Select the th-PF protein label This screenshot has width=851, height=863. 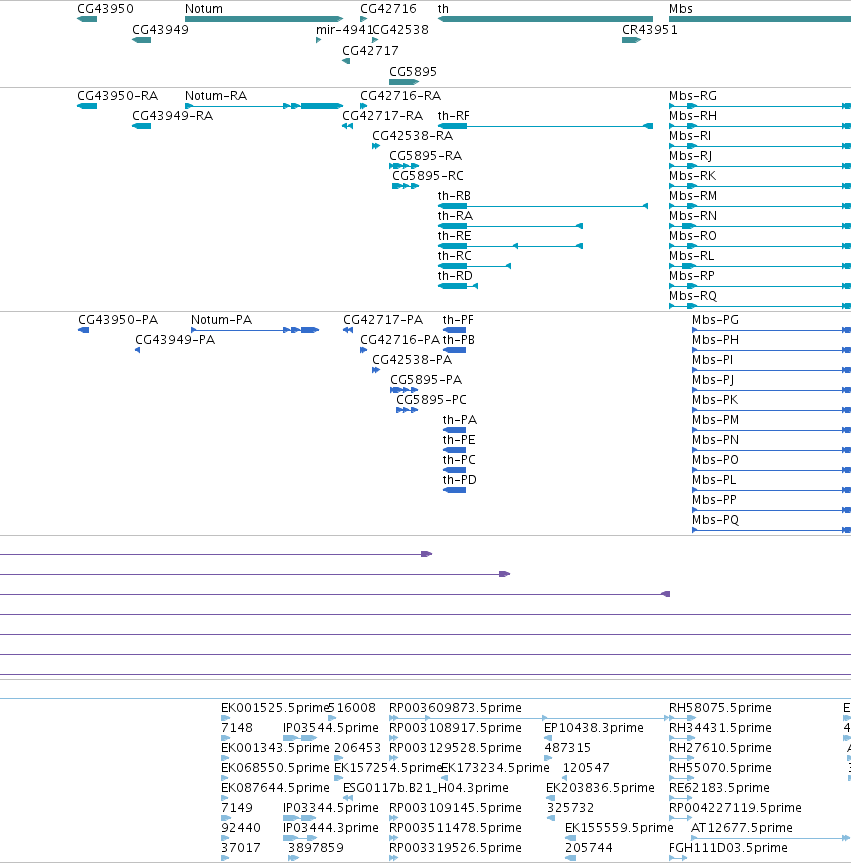[x=458, y=320]
